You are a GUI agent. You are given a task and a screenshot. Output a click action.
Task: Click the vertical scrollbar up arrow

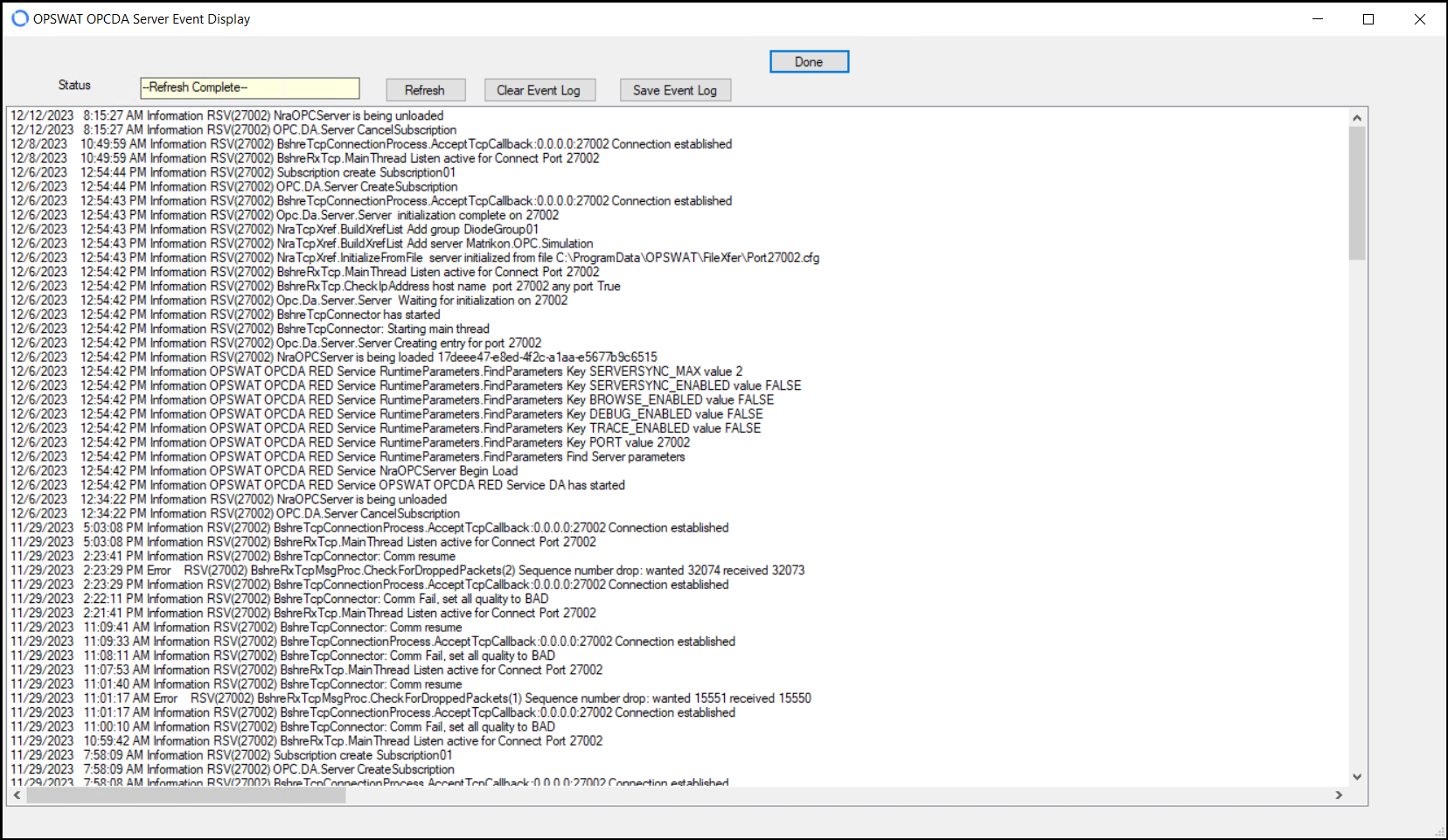[x=1357, y=118]
